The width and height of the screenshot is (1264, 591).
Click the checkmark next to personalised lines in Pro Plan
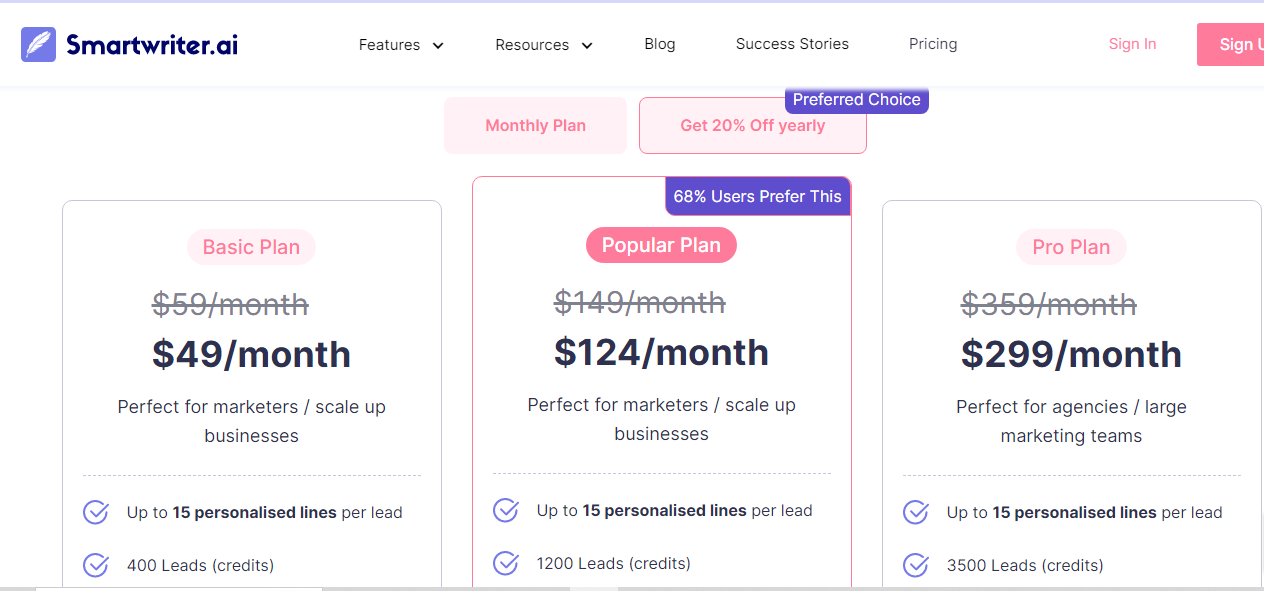(x=915, y=512)
